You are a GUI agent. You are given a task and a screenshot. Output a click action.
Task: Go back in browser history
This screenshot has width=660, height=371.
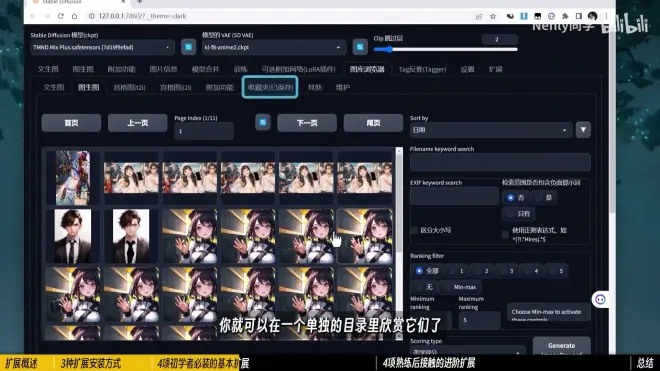click(33, 16)
